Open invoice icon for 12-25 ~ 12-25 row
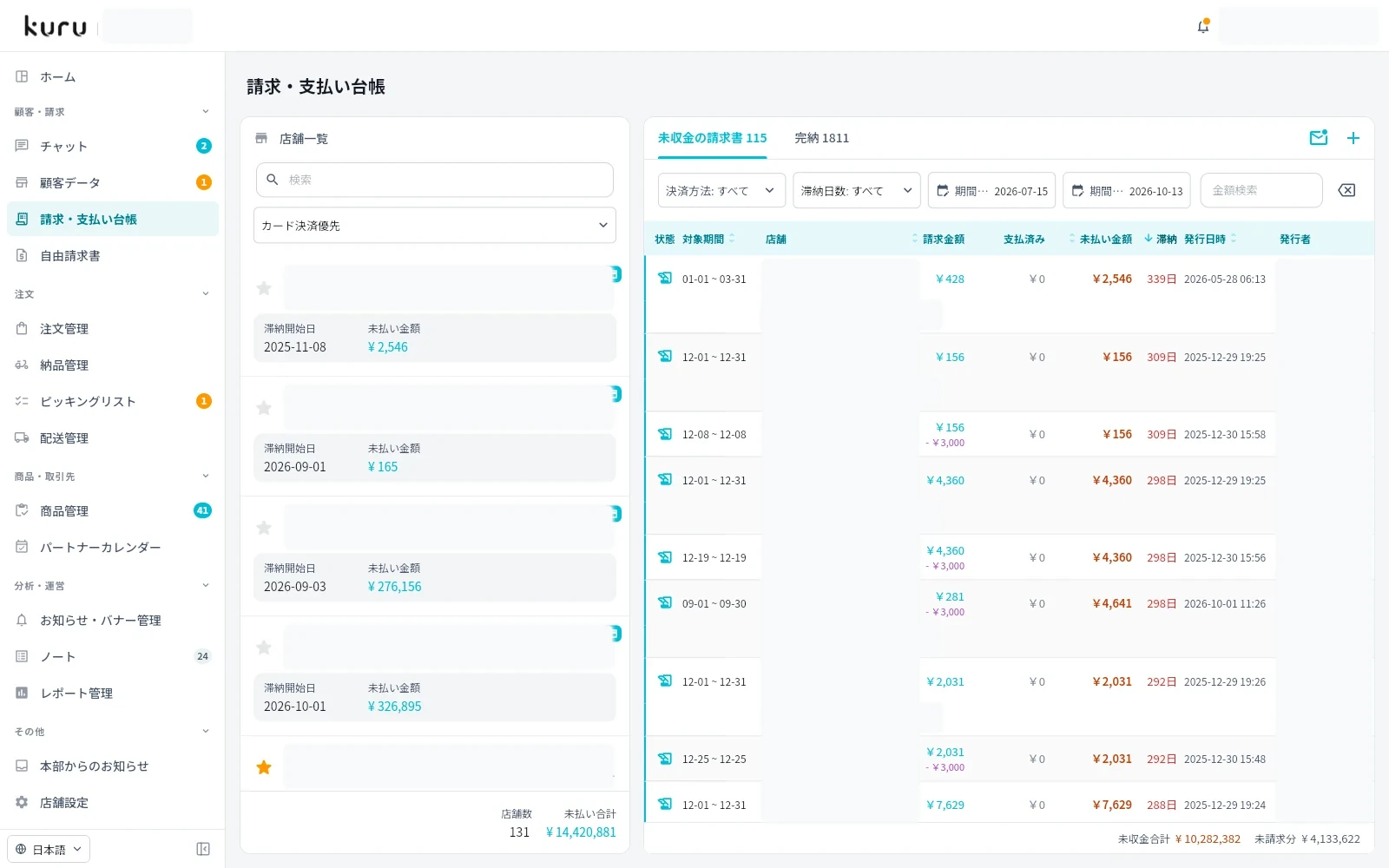 click(x=665, y=759)
